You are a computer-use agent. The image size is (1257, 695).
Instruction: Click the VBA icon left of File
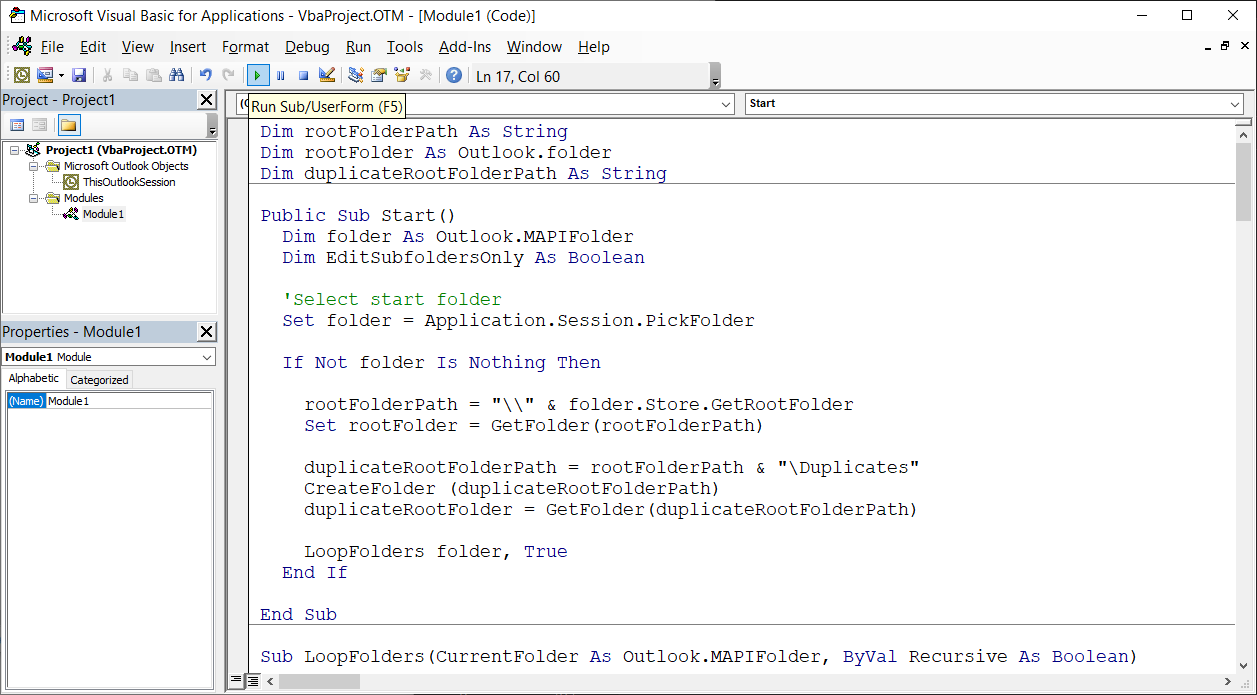pyautogui.click(x=22, y=46)
